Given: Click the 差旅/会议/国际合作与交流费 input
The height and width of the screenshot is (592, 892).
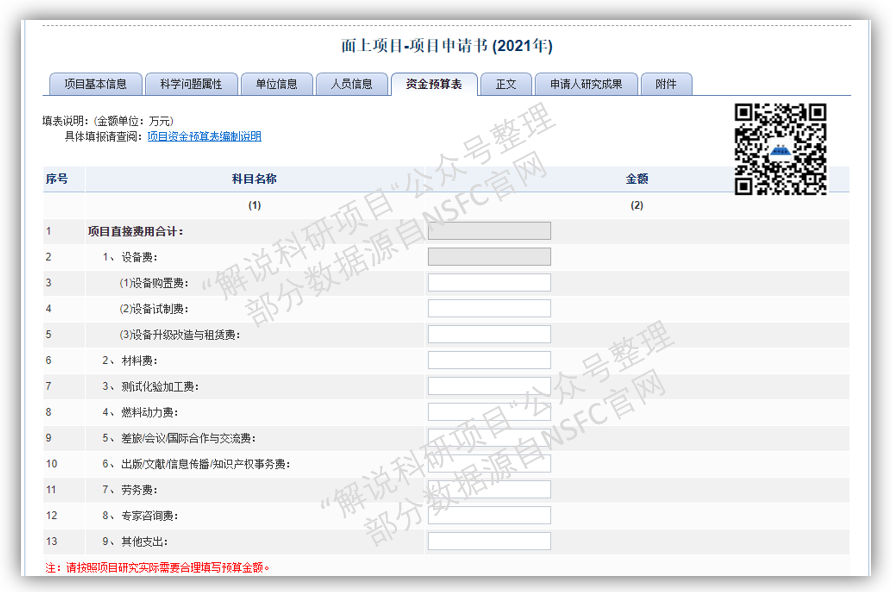Looking at the screenshot, I should pyautogui.click(x=489, y=438).
